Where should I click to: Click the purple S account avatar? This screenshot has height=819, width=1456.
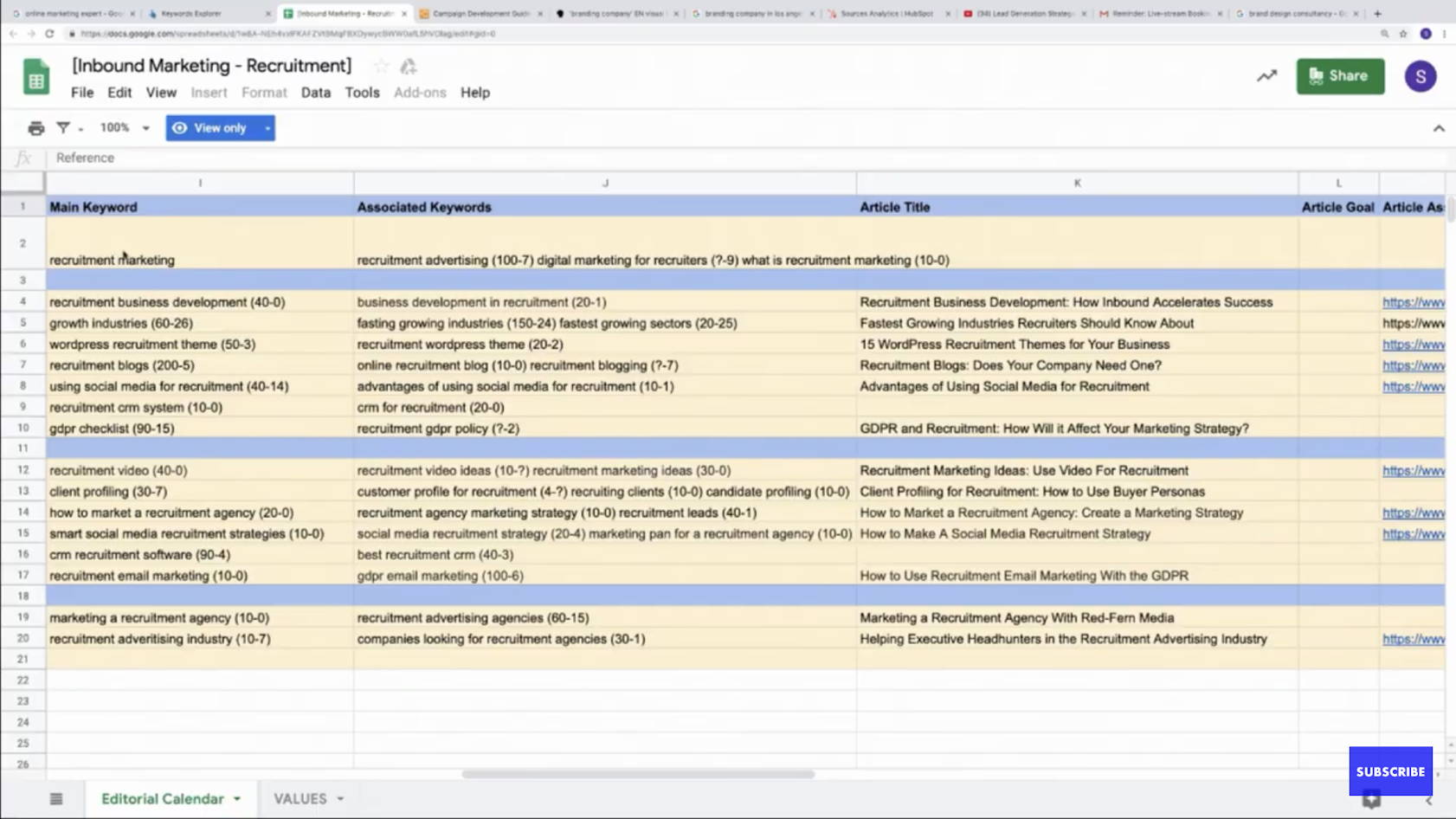(1420, 76)
